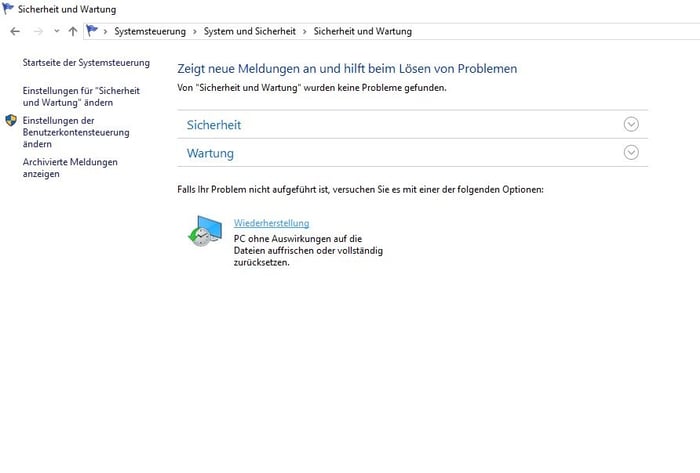Expand the Wartung section chevron

click(631, 153)
